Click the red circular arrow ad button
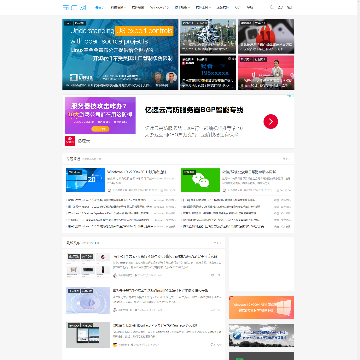Image resolution: width=360 pixels, height=360 pixels. 271,122
